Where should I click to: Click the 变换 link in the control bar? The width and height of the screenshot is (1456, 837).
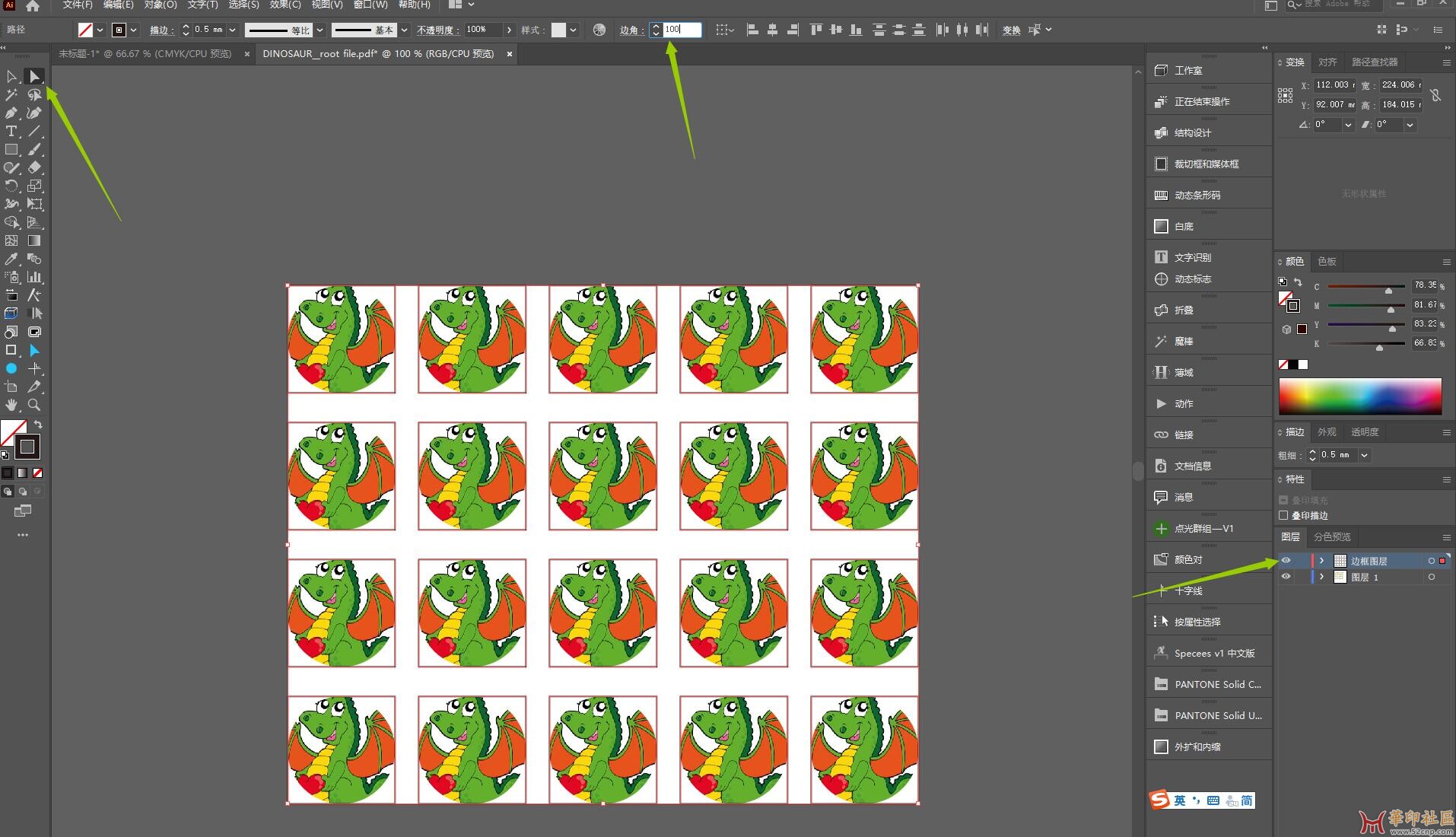tap(1011, 30)
